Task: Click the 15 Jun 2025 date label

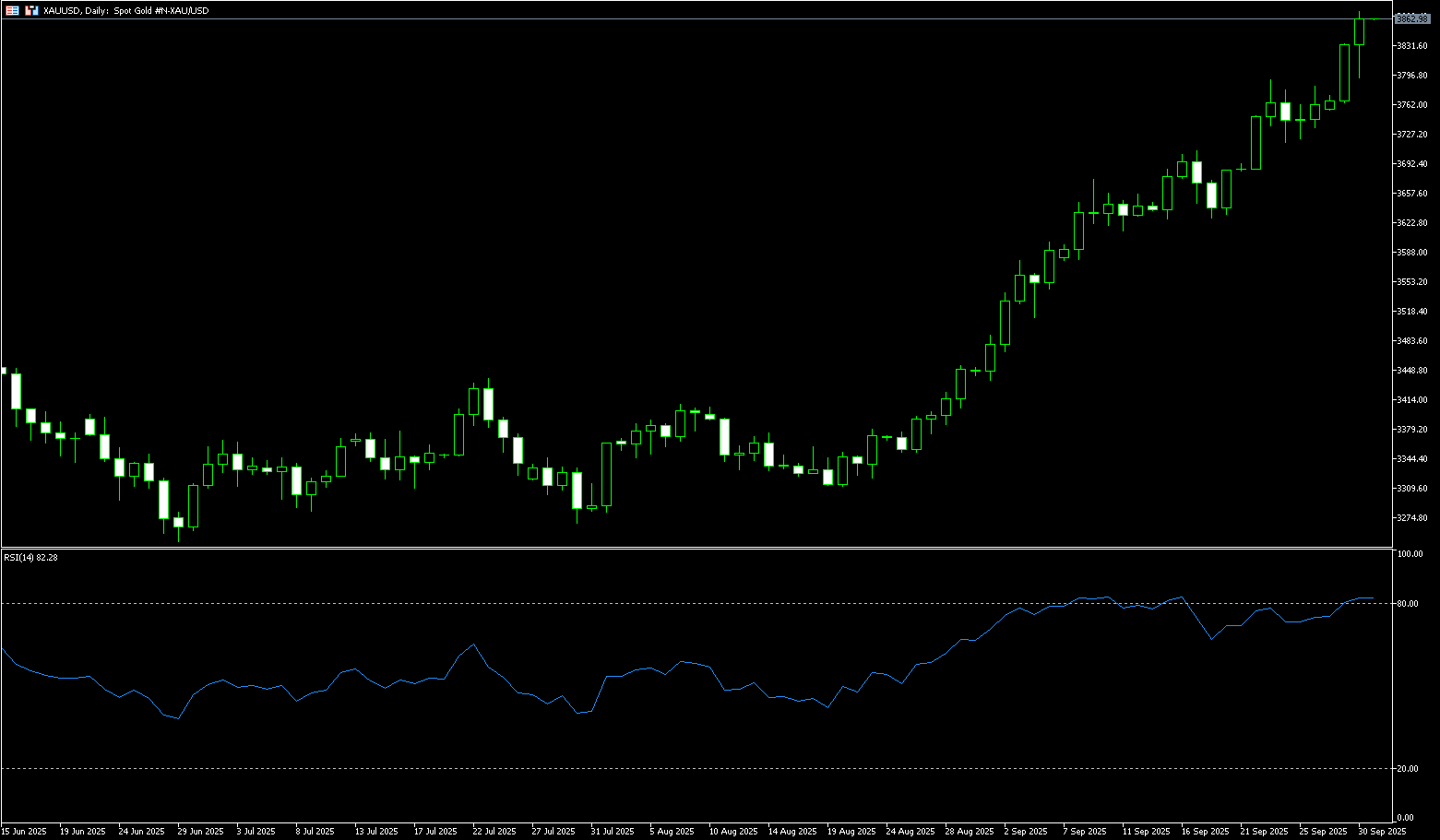Action: click(x=24, y=831)
